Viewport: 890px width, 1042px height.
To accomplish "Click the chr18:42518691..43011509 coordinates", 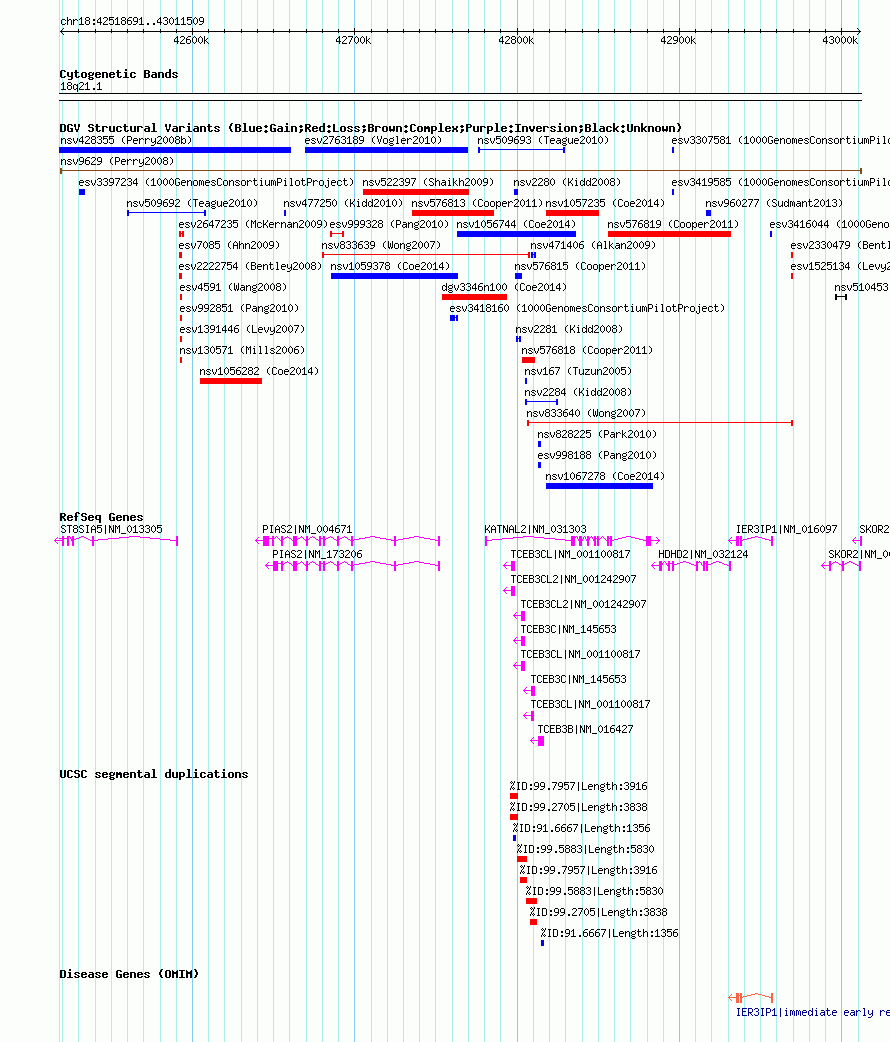I will [x=132, y=21].
